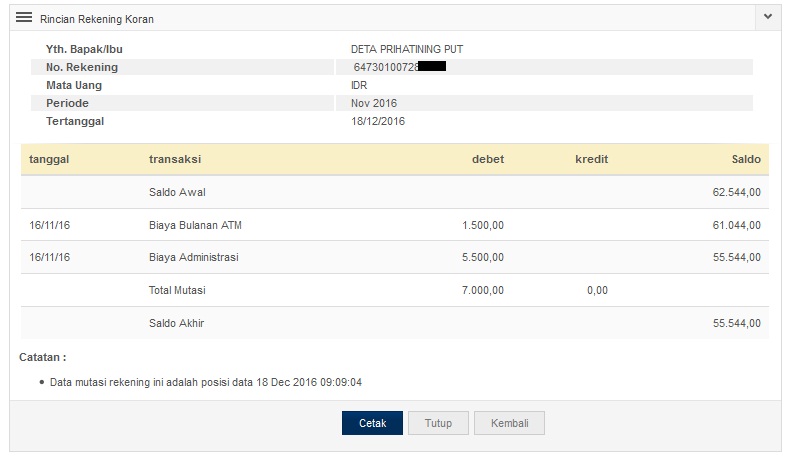
Task: Click the debet column header
Action: coord(487,159)
